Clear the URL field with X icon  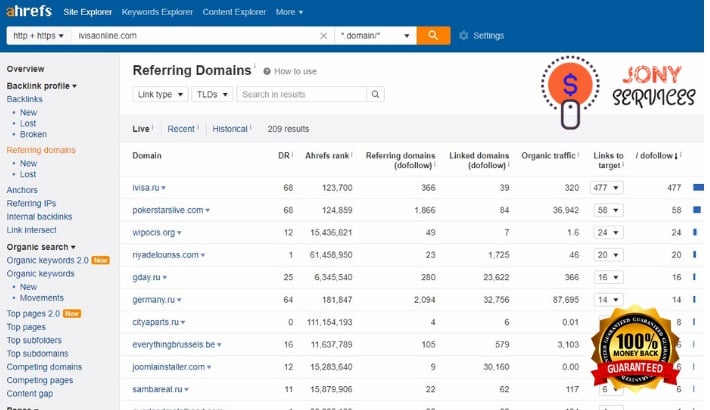pos(323,36)
